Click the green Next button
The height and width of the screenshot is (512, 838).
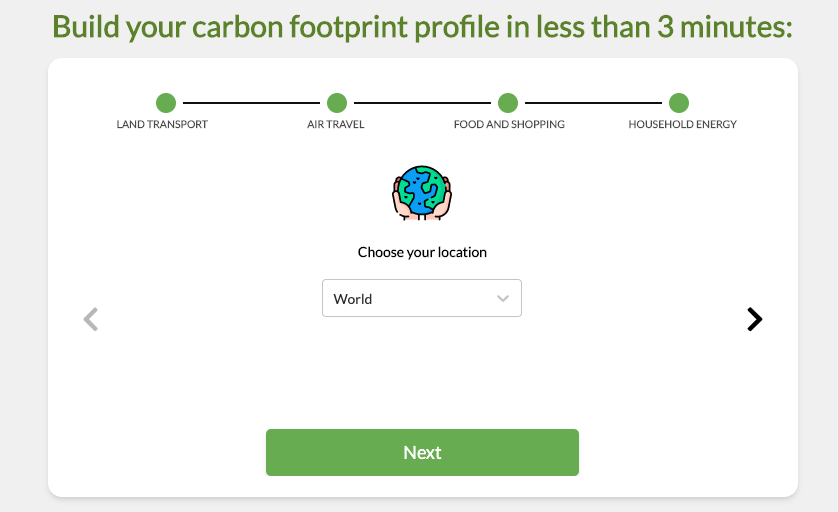[x=422, y=452]
